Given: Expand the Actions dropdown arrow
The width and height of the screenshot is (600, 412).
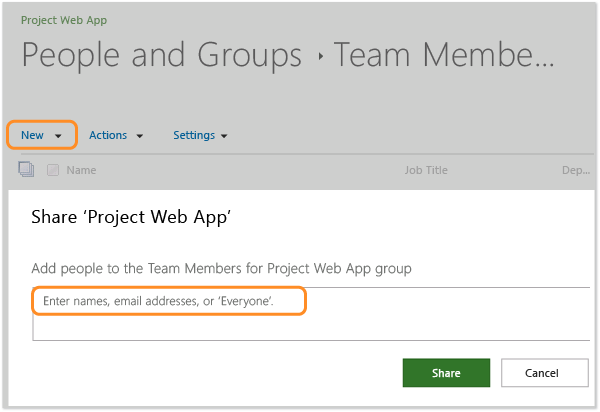Looking at the screenshot, I should pos(139,136).
